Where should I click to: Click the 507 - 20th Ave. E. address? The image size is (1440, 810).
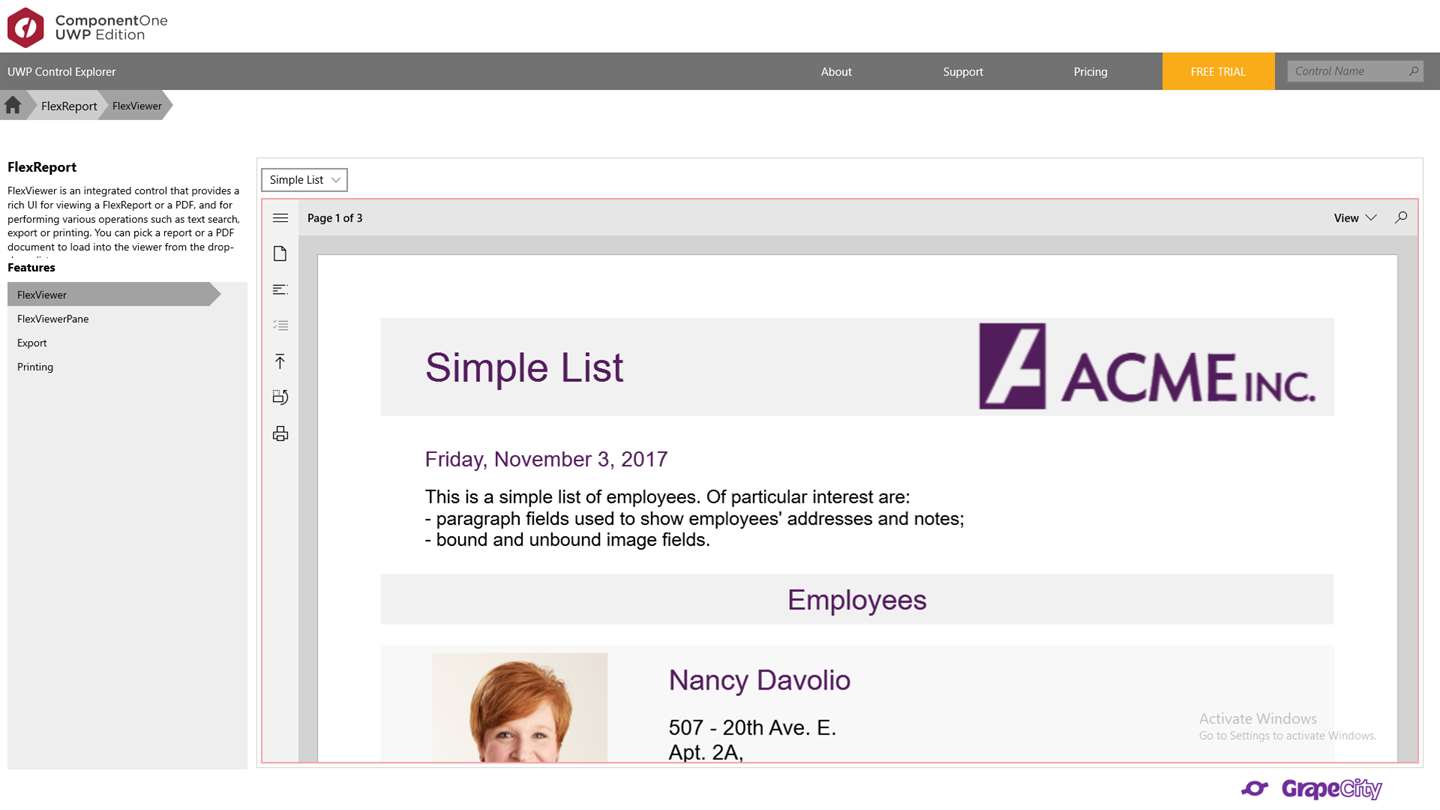tap(752, 728)
